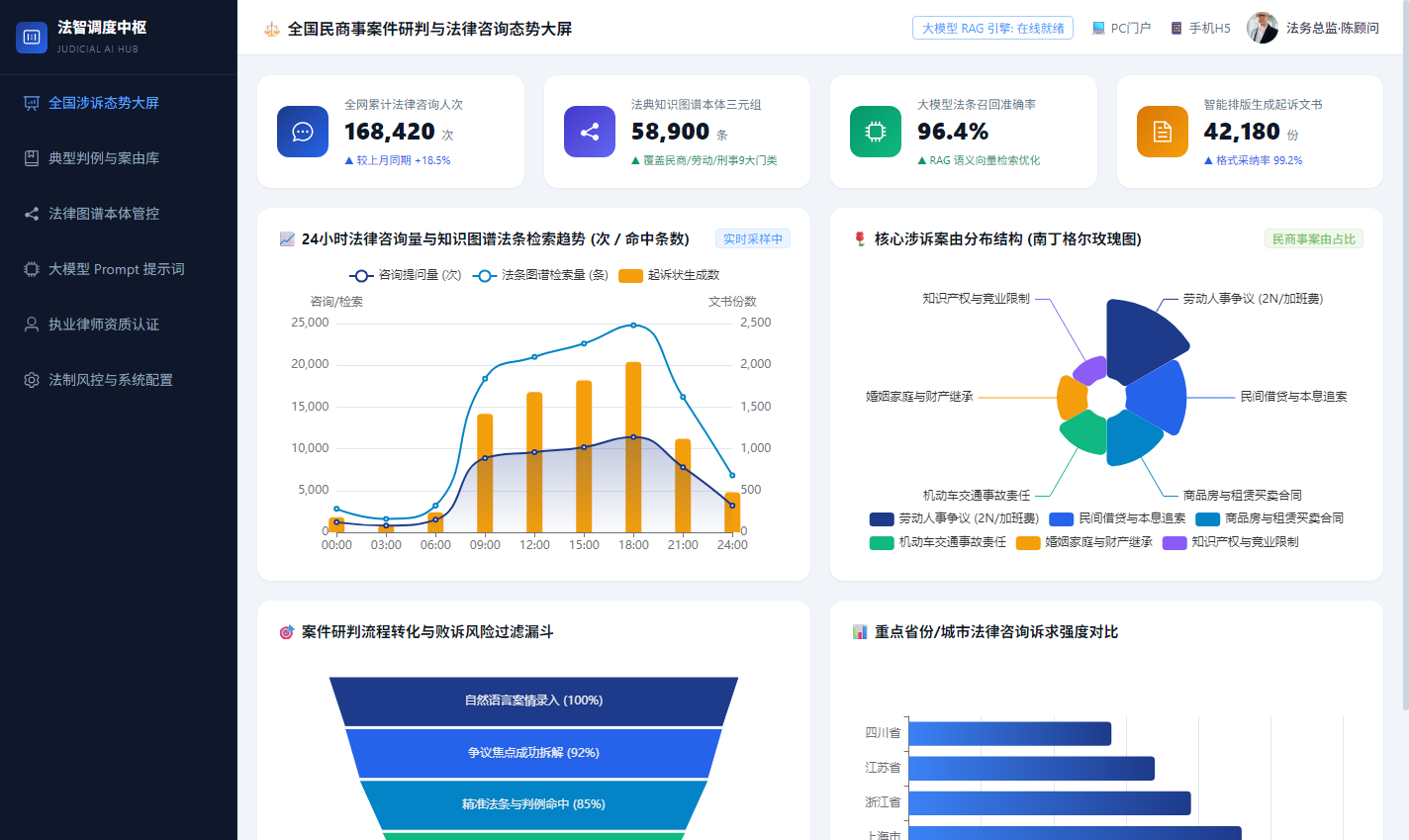Viewport: 1409px width, 840px height.
Task: Click the chart icon beside 24小时法律咨询量 title
Action: pos(287,239)
